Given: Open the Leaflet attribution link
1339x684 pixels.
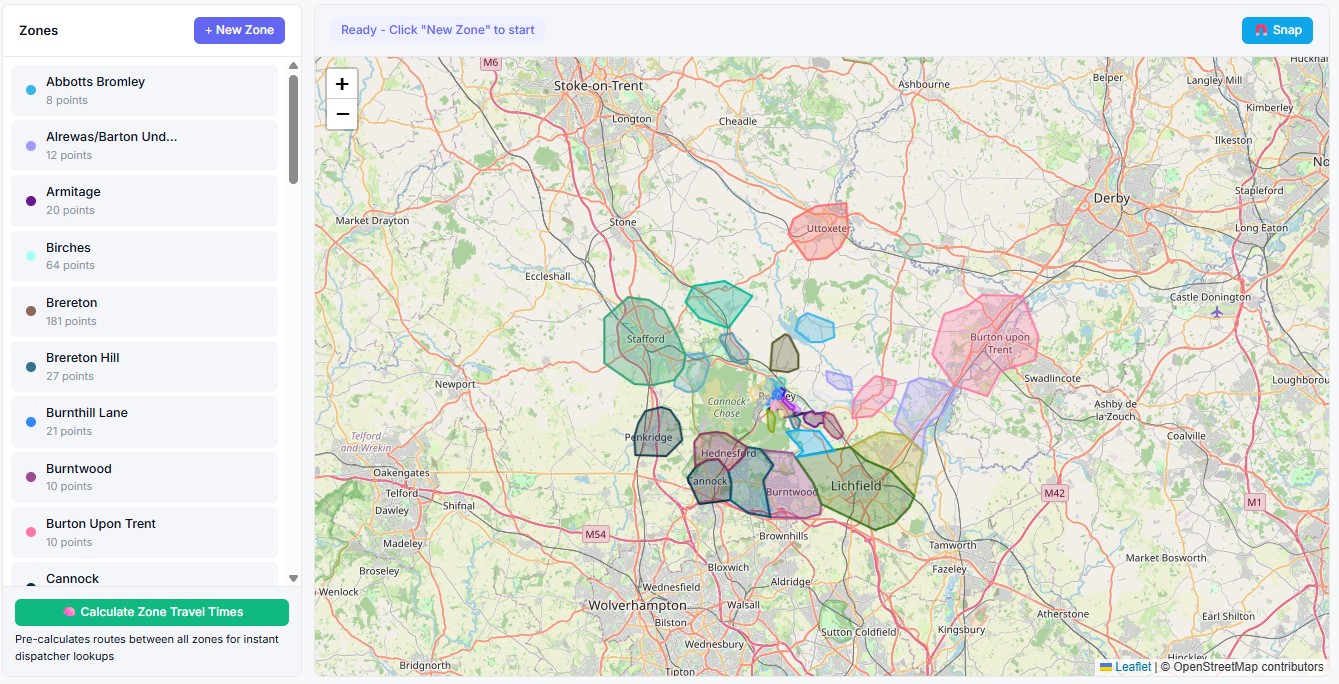Looking at the screenshot, I should [x=1133, y=667].
